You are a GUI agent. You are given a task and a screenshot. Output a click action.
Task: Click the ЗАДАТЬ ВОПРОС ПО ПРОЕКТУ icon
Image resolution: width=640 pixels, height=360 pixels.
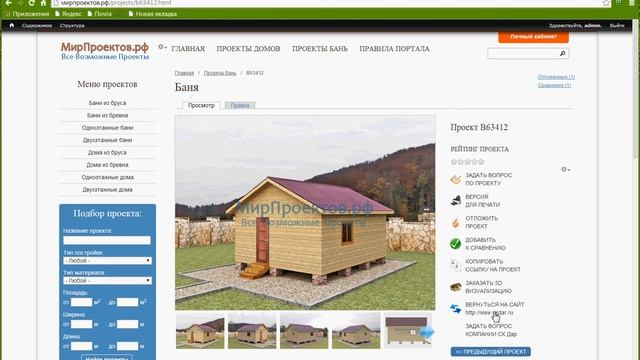pyautogui.click(x=456, y=179)
